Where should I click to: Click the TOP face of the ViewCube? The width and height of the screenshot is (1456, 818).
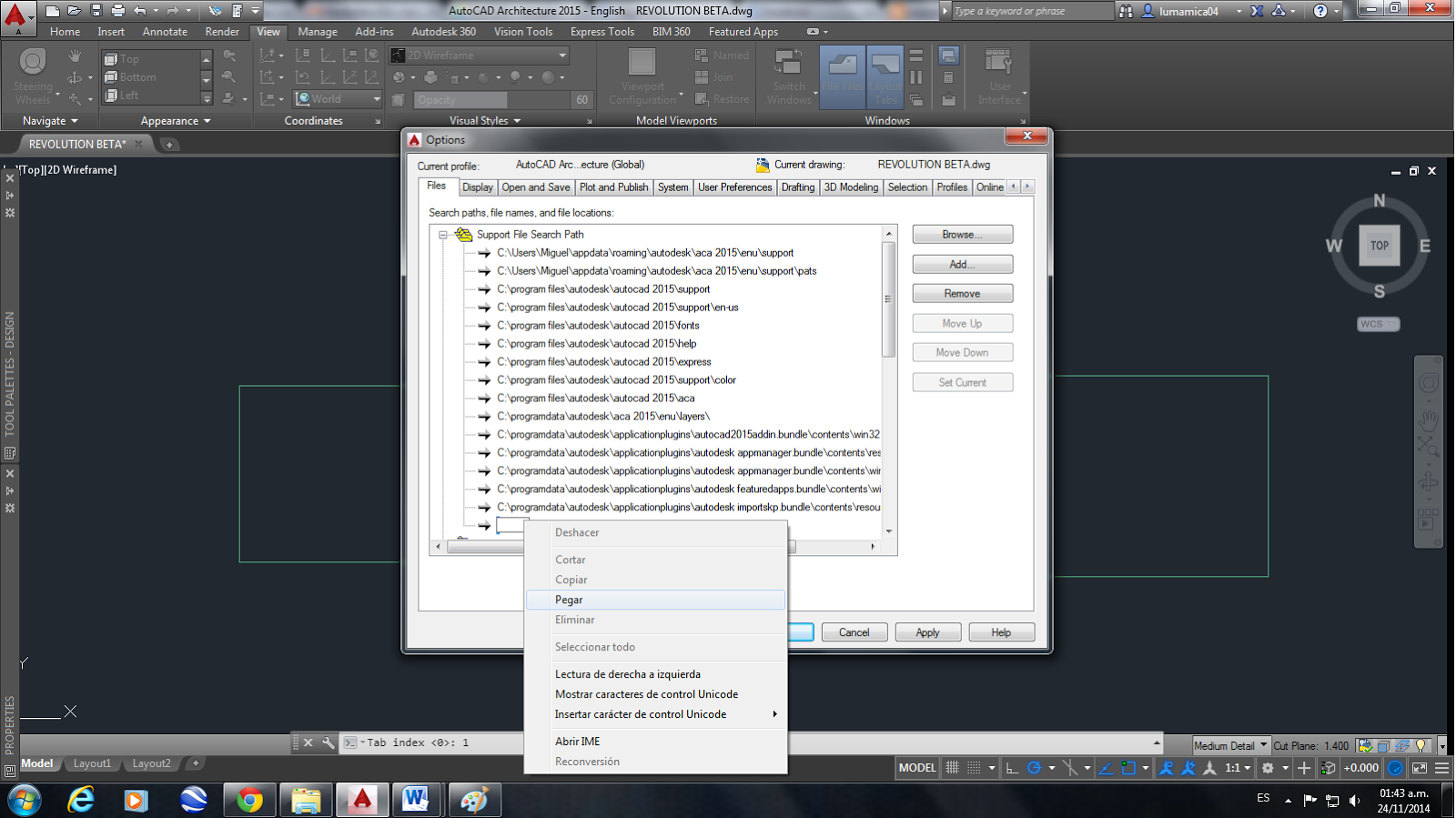pyautogui.click(x=1380, y=246)
